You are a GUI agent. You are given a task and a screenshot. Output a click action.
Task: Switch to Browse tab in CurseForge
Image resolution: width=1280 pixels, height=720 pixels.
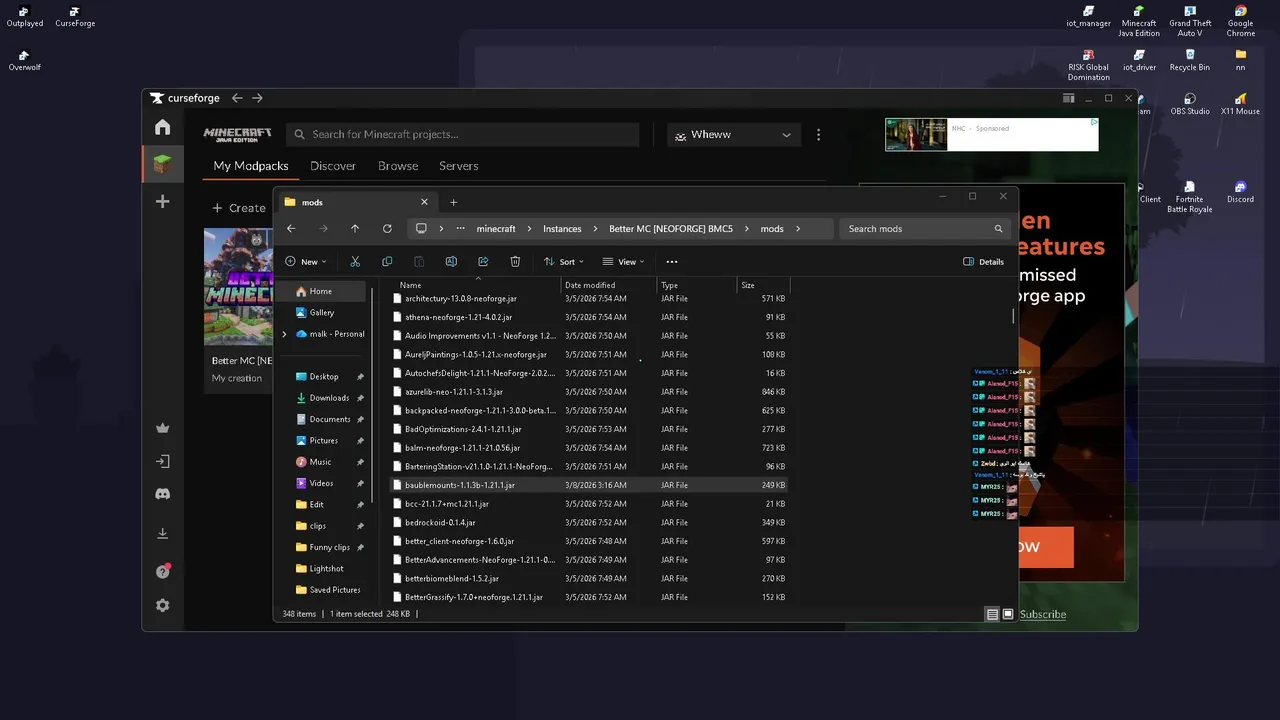tap(398, 166)
